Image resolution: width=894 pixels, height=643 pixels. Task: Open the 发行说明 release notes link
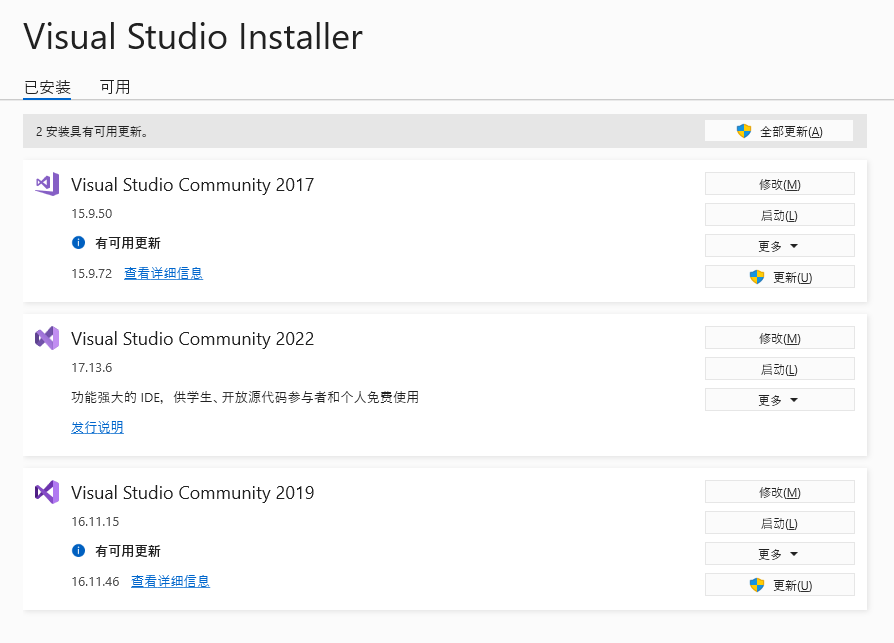[x=97, y=428]
